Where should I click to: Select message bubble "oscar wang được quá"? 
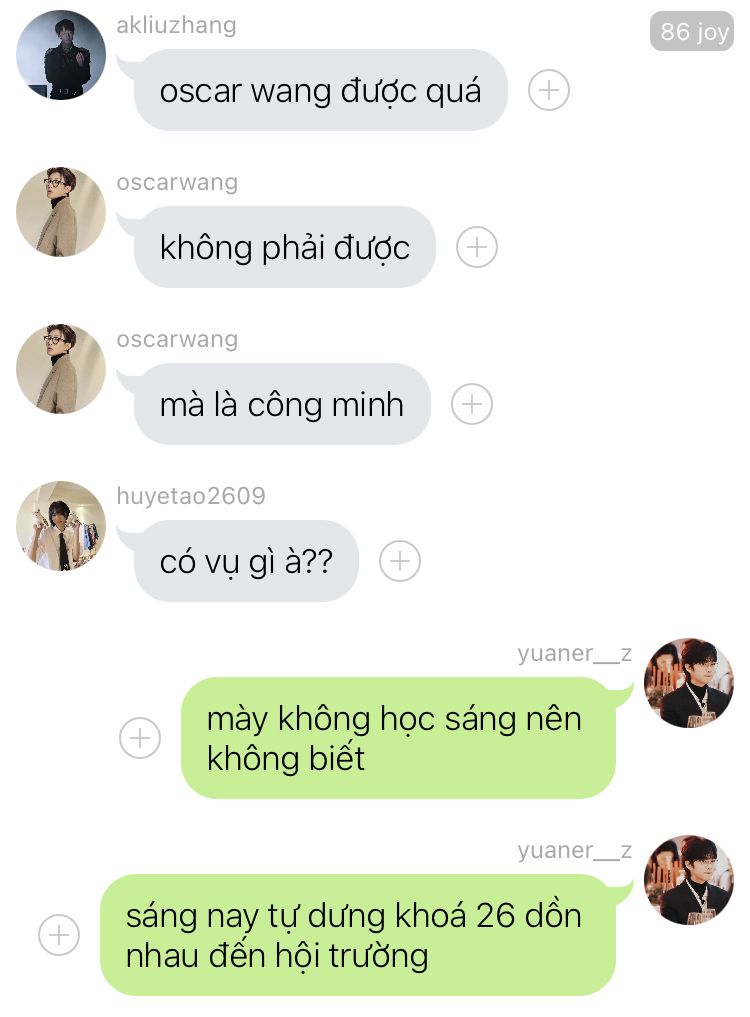(x=321, y=90)
